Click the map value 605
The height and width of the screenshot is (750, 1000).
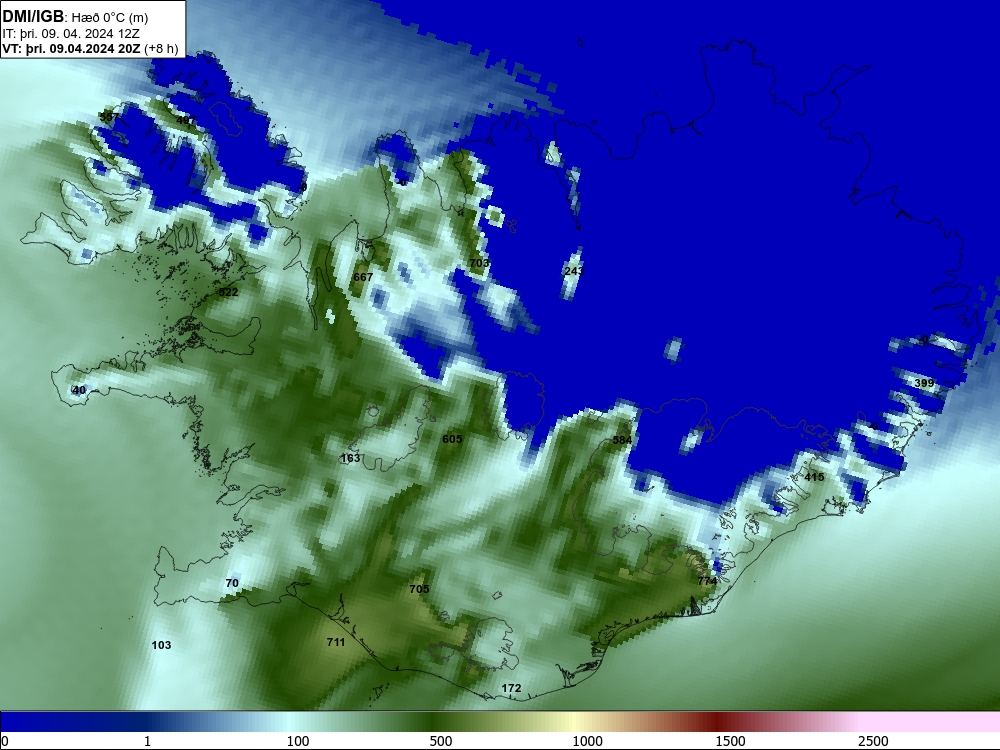452,439
